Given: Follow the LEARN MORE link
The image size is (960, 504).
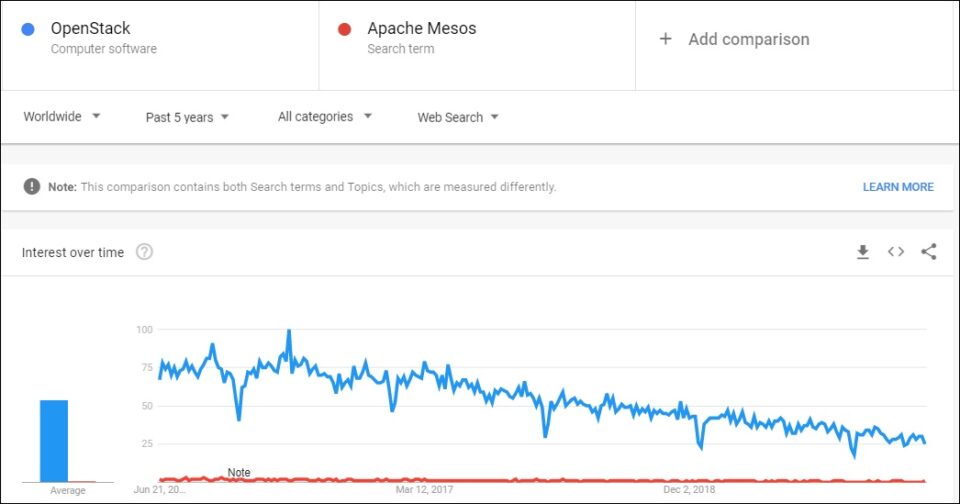Looking at the screenshot, I should click(898, 187).
